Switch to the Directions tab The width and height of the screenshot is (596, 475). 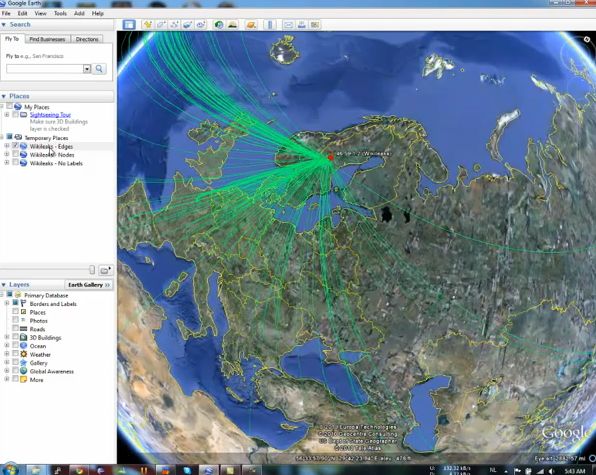[x=87, y=39]
